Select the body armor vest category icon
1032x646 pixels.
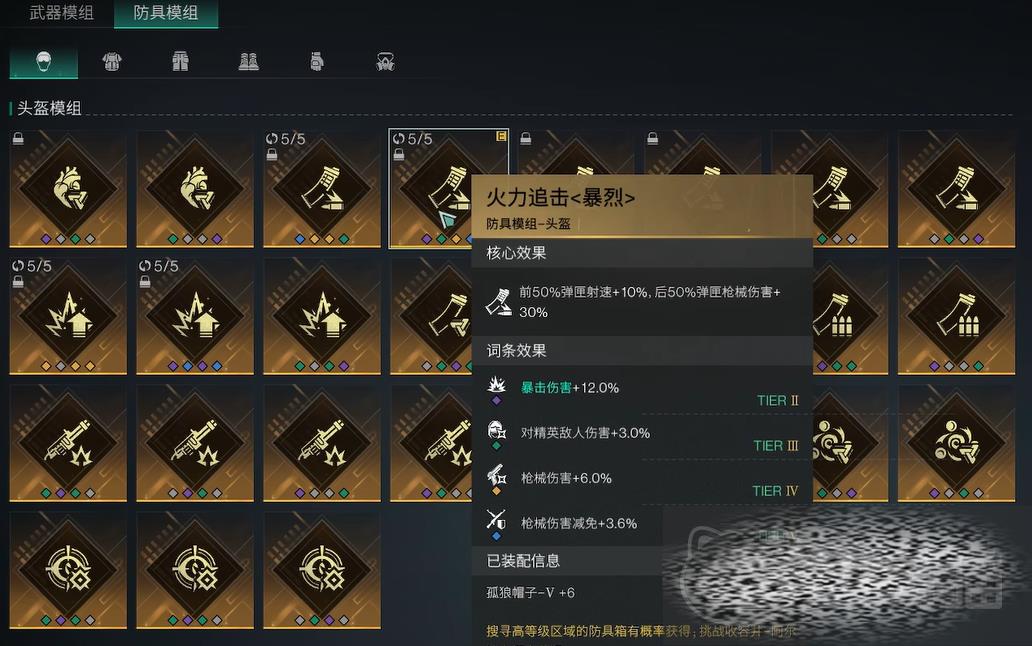click(112, 62)
